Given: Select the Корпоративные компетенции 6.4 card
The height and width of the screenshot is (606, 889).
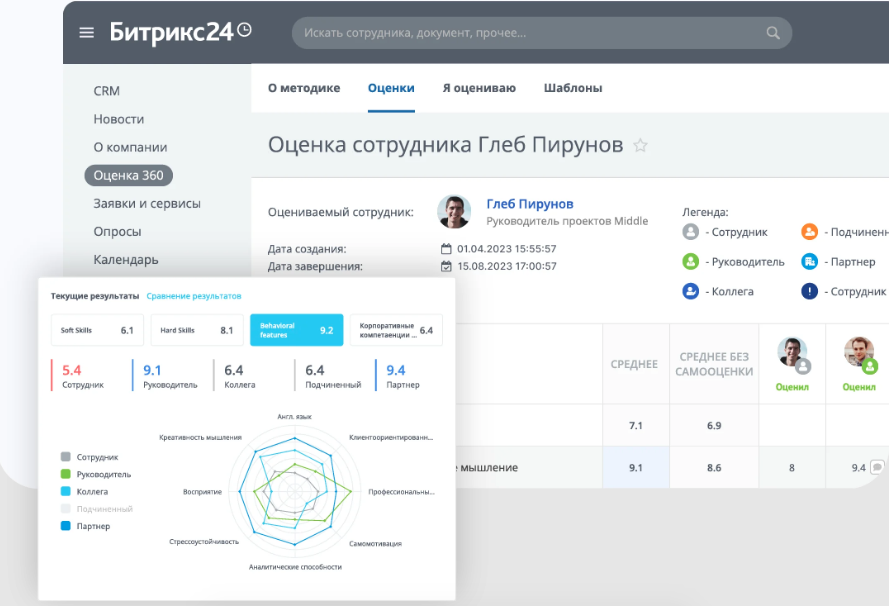Looking at the screenshot, I should (396, 330).
